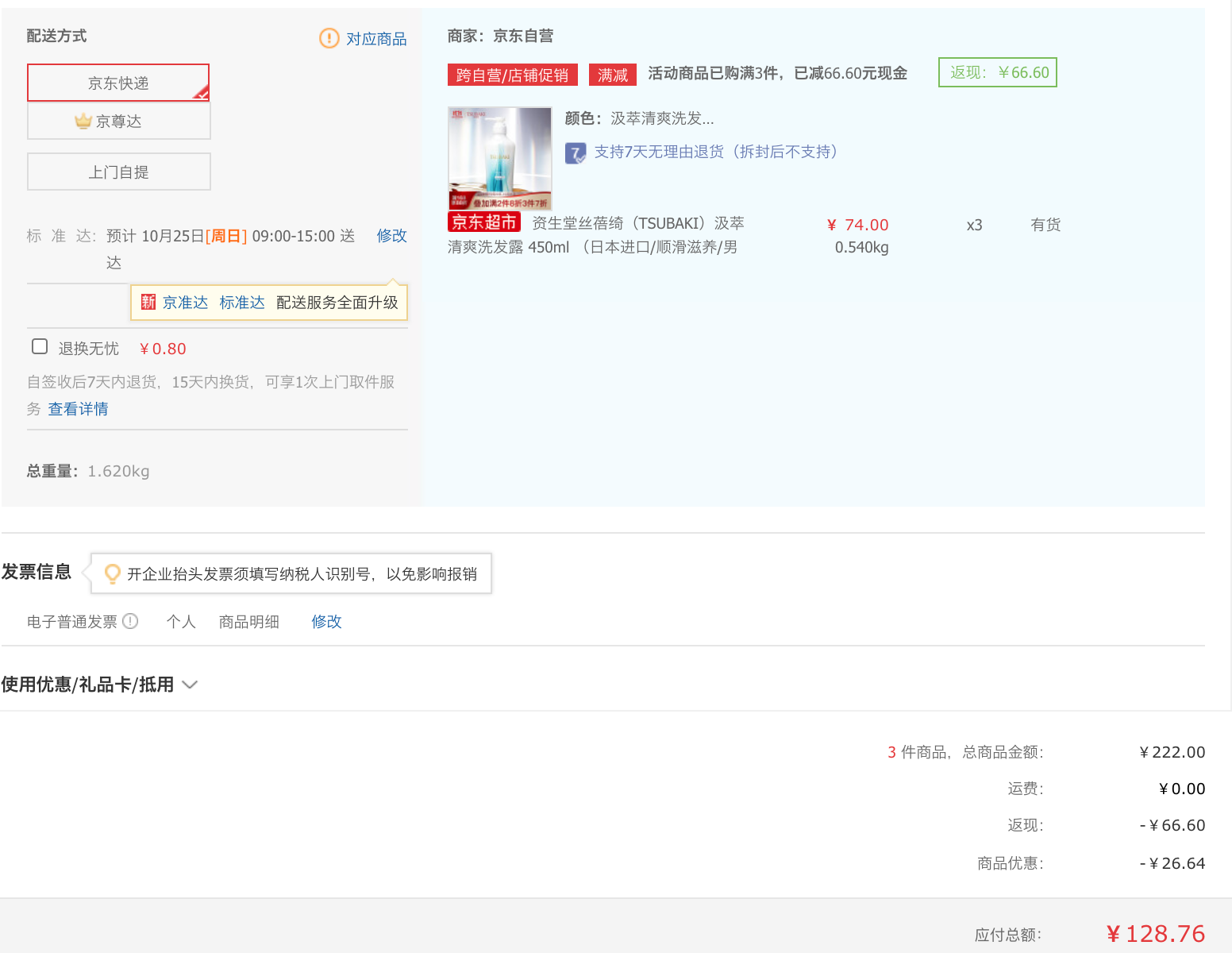Open 查看详情 for return service

pos(78,409)
